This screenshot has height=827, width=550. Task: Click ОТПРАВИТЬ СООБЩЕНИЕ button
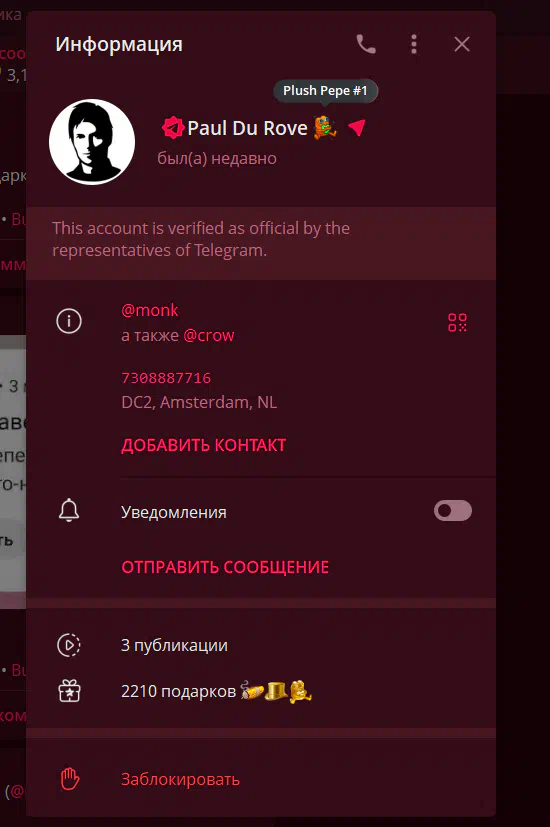[225, 567]
